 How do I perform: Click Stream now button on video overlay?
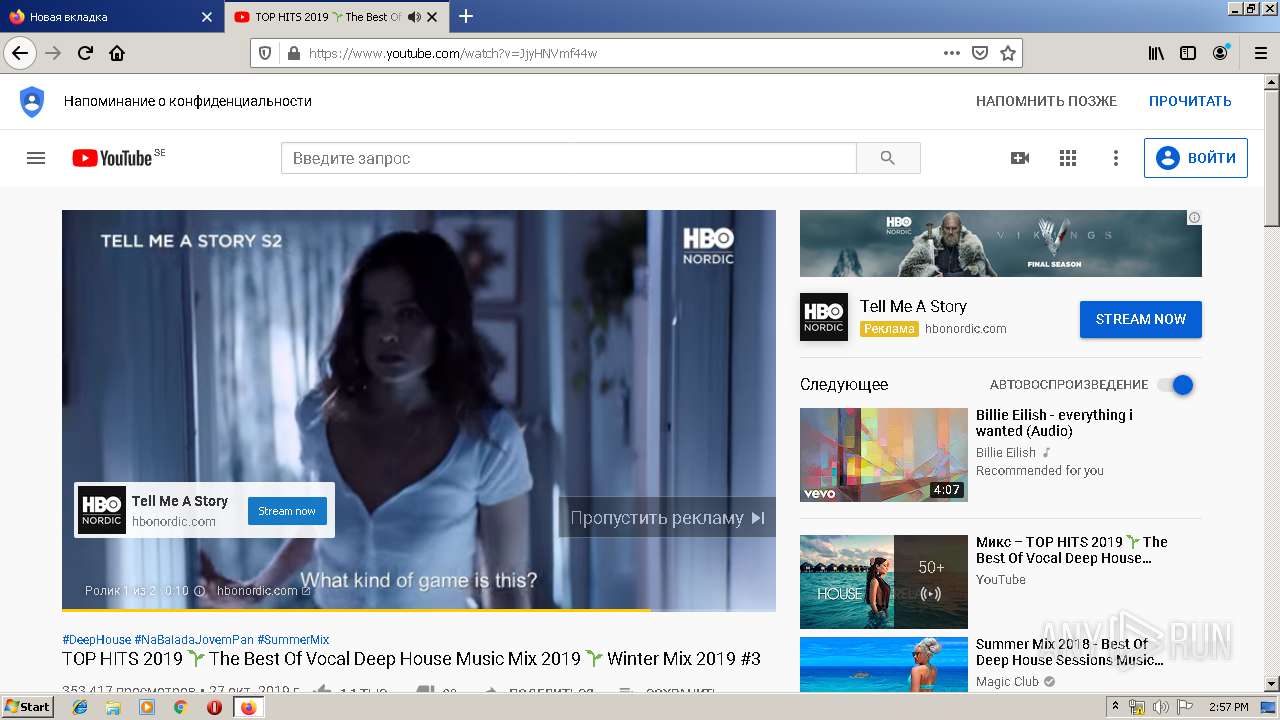pyautogui.click(x=287, y=511)
